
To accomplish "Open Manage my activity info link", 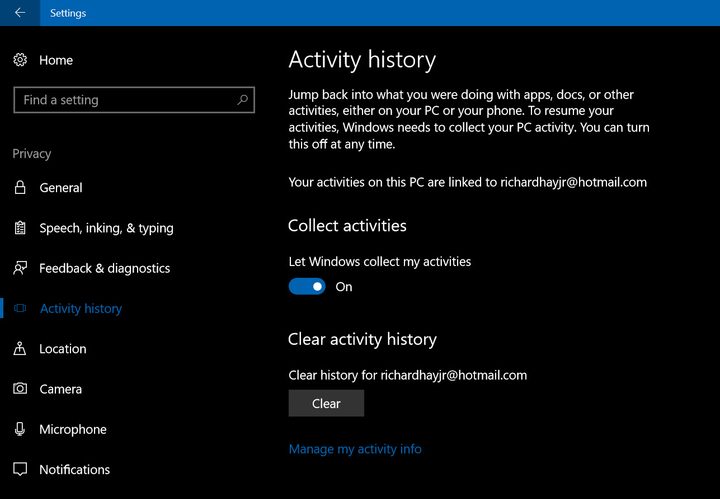I will [x=355, y=449].
